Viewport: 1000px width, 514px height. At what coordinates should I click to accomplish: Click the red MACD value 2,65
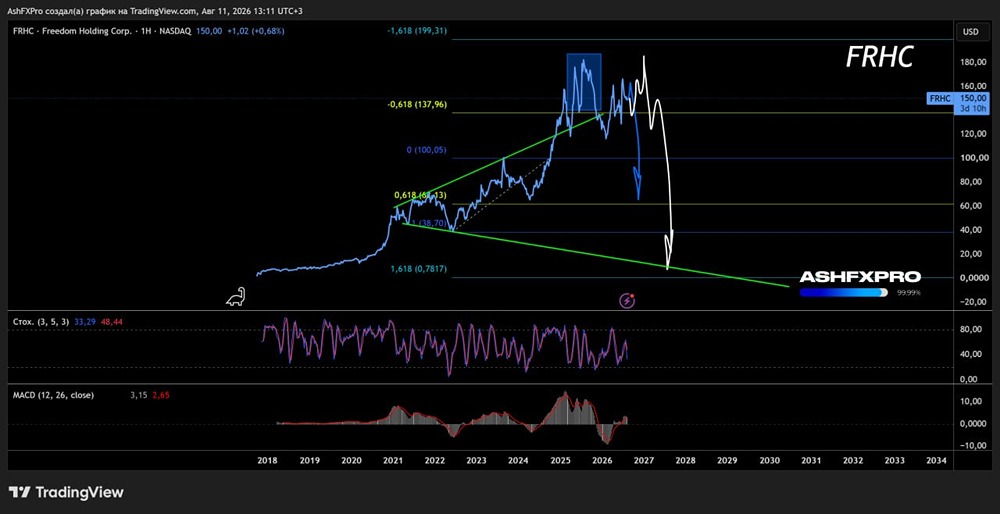(x=160, y=395)
